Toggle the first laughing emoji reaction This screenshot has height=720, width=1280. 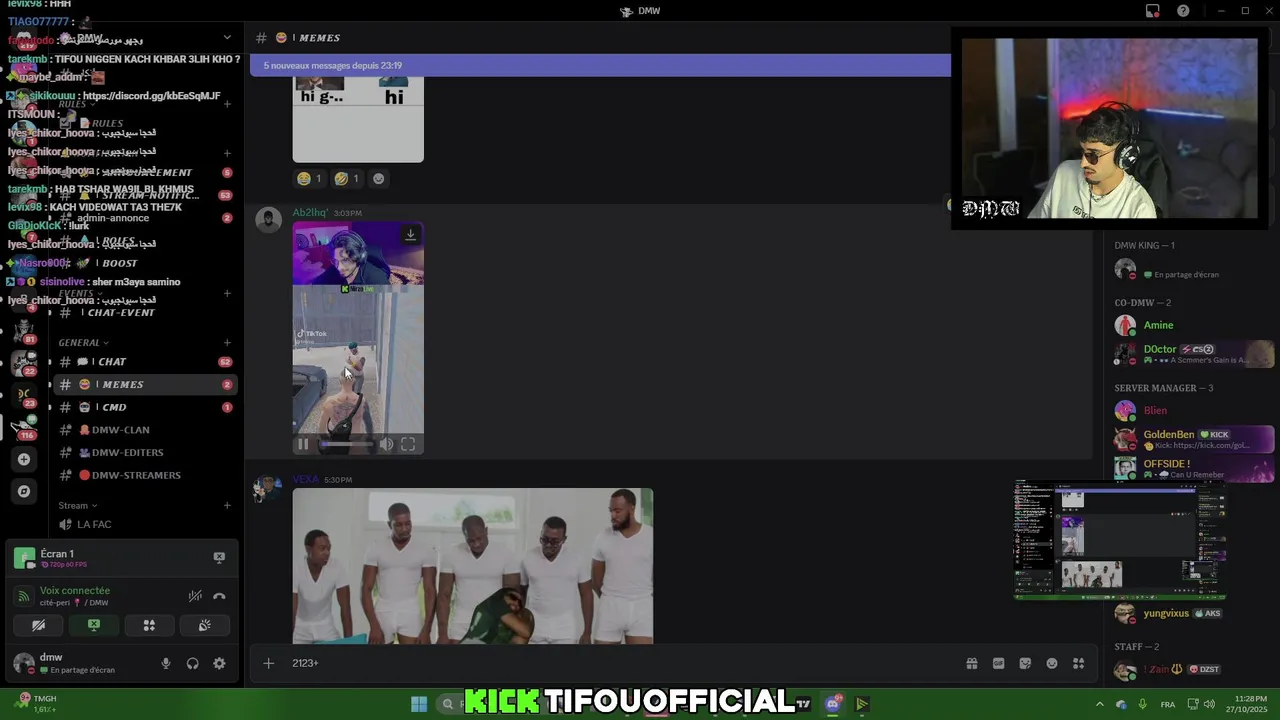(310, 179)
